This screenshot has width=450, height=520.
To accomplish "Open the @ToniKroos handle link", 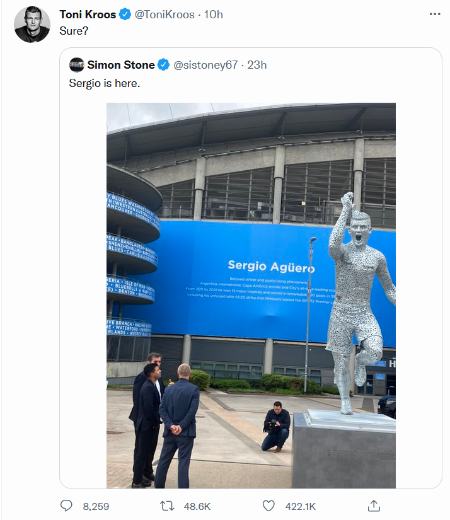I will (x=164, y=14).
